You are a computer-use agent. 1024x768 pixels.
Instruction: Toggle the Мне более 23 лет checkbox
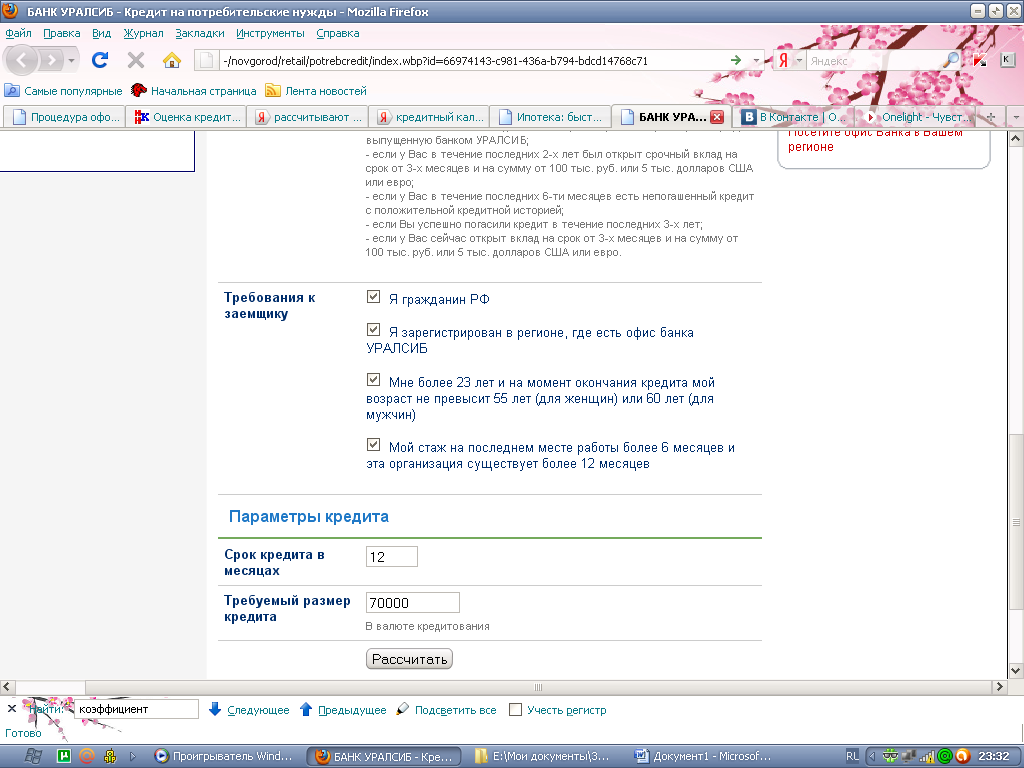click(374, 379)
